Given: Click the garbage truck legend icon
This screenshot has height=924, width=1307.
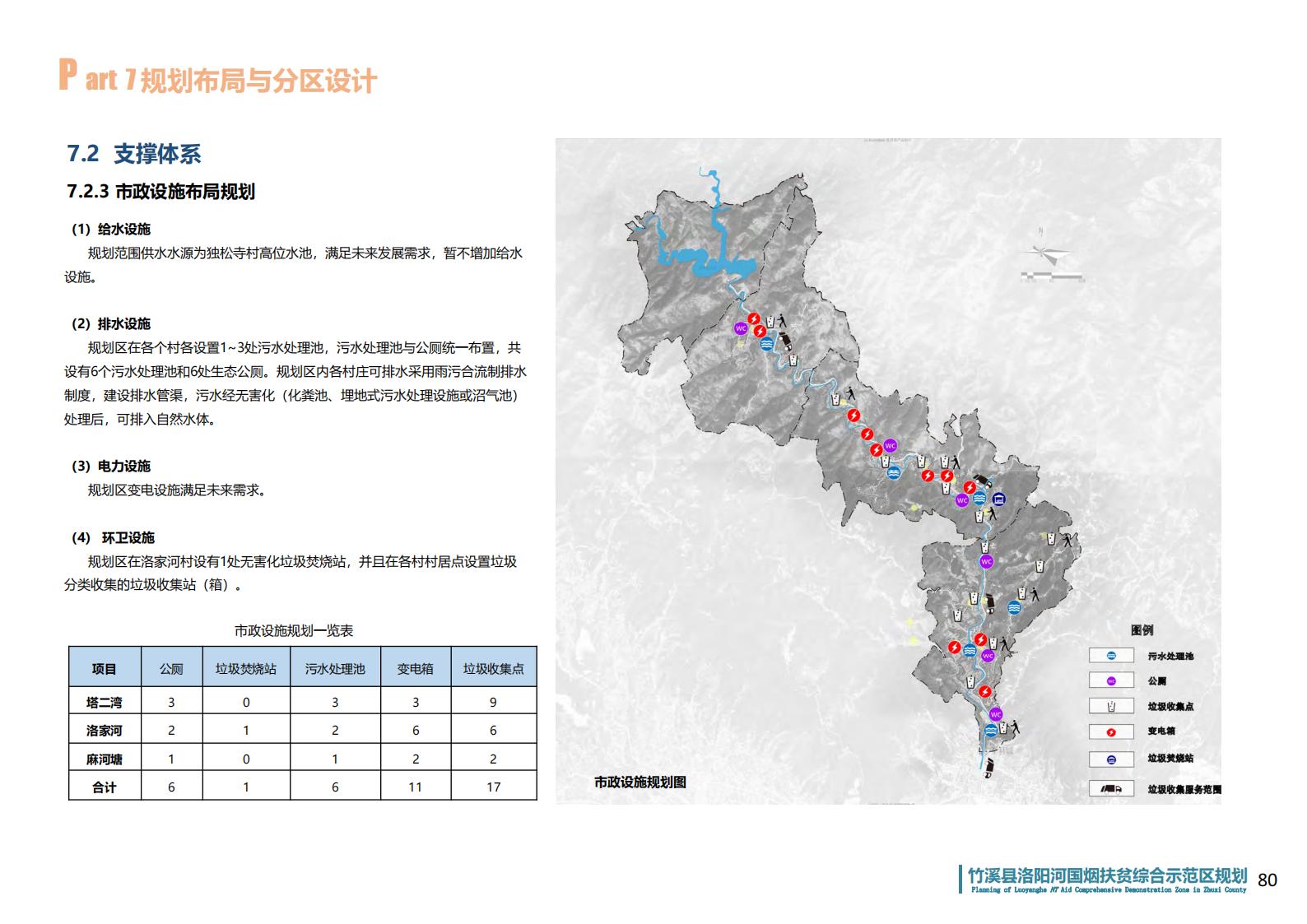Looking at the screenshot, I should click(1110, 788).
